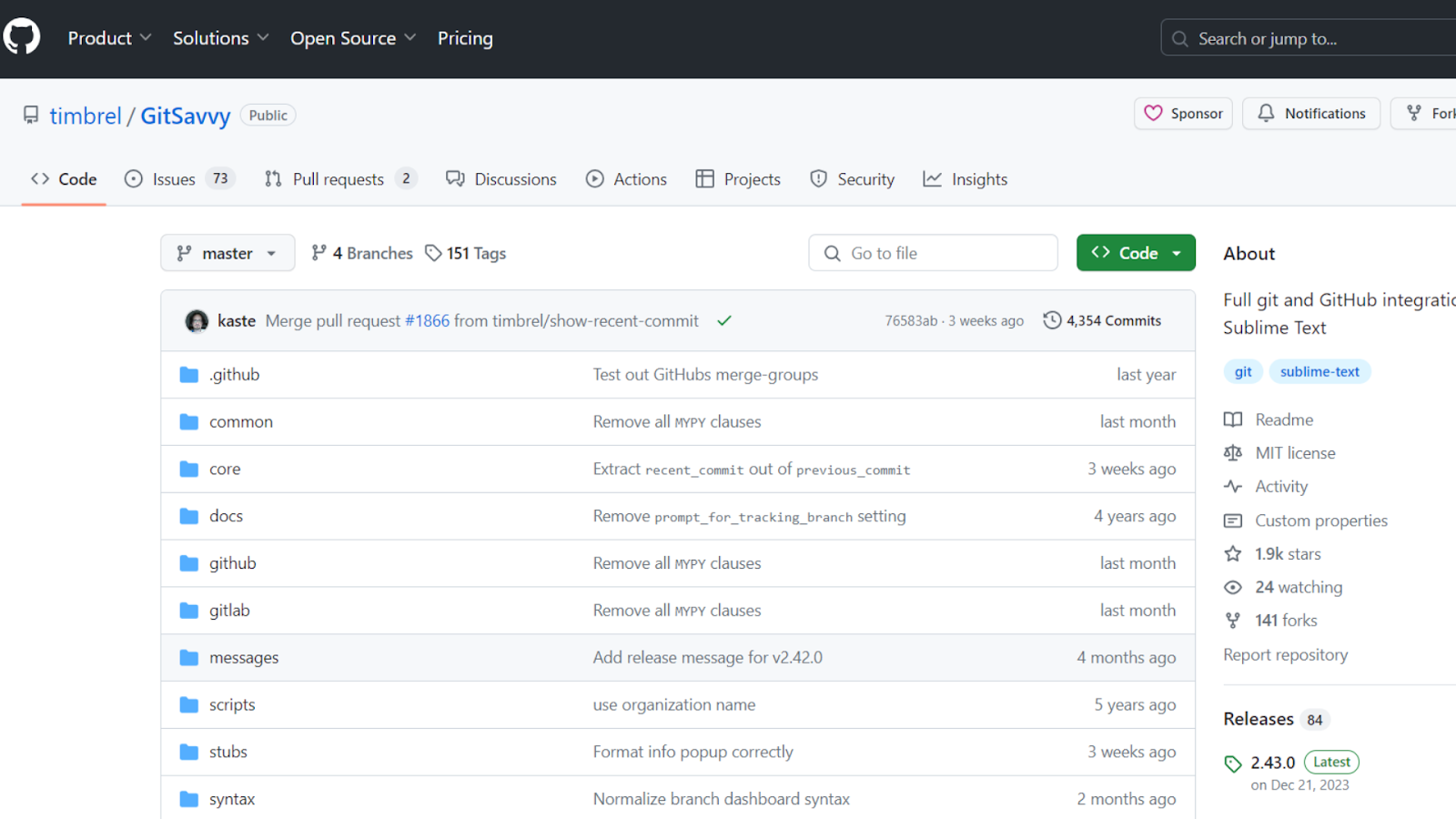Click the scripts folder icon
This screenshot has height=819, width=1456.
click(x=189, y=705)
